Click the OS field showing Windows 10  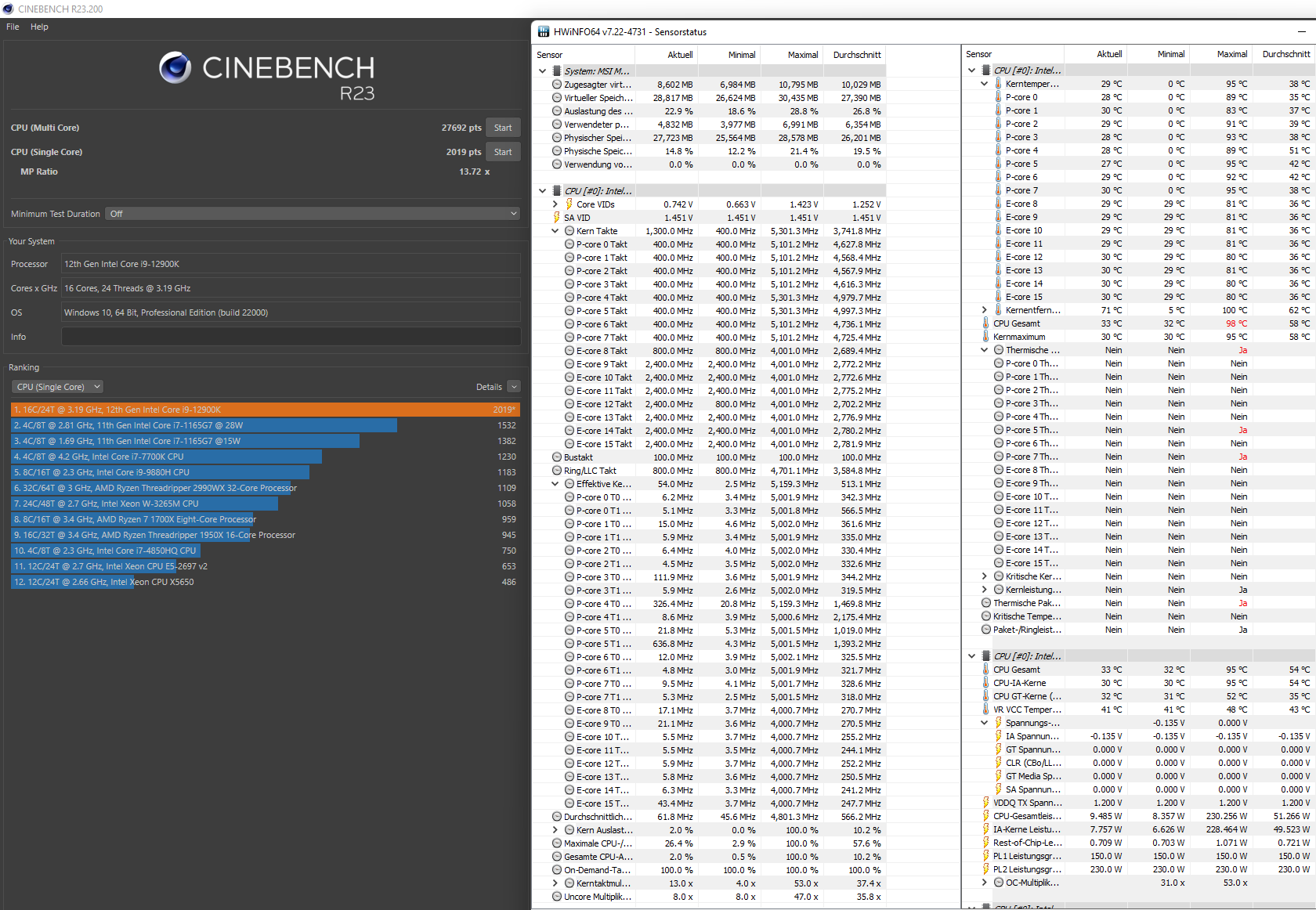(291, 312)
